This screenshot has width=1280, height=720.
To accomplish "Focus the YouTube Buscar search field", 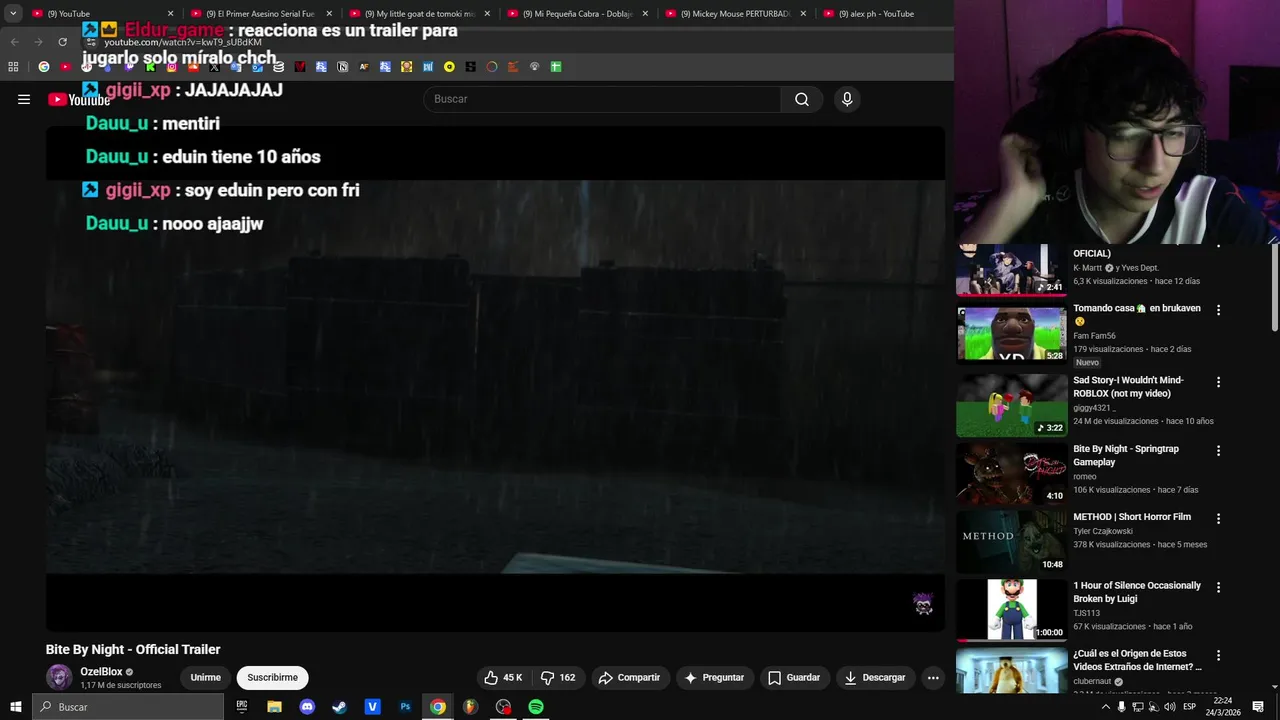I will click(x=603, y=99).
